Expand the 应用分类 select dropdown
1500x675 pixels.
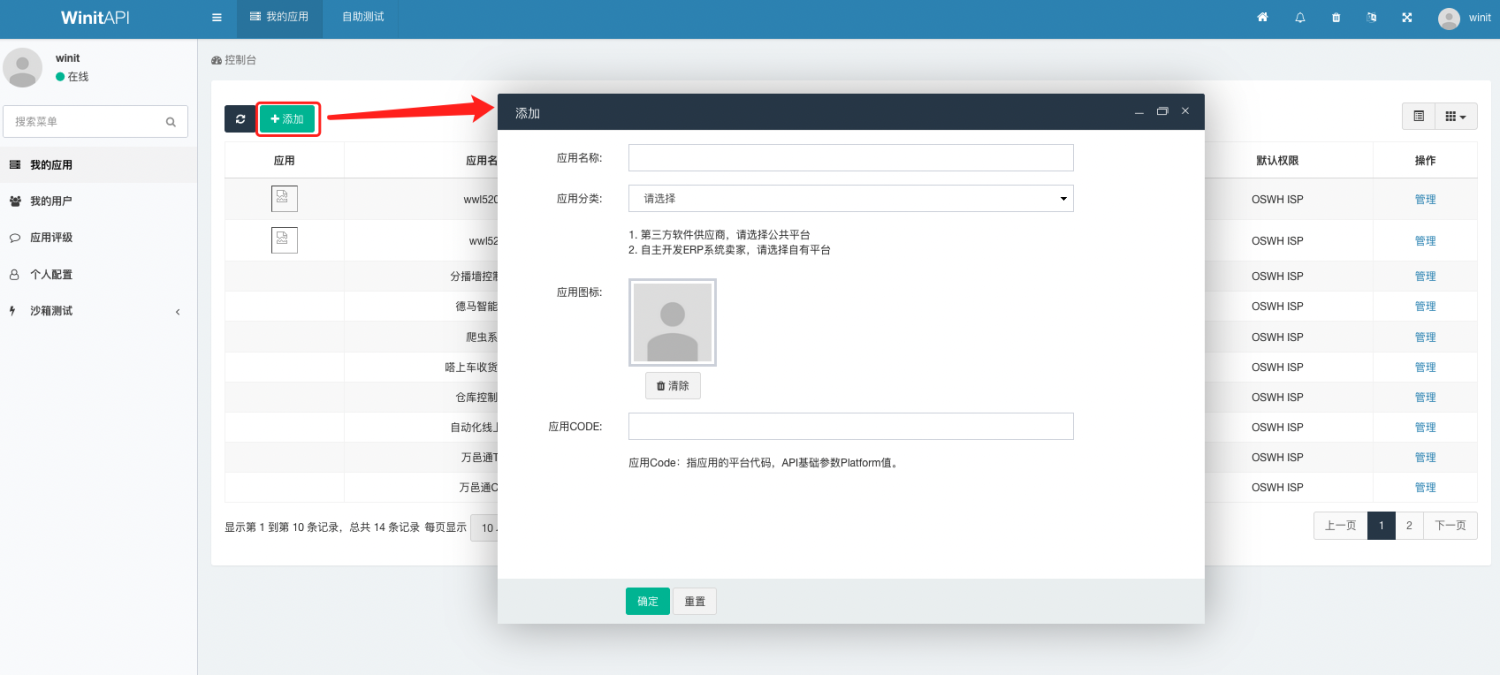(850, 198)
